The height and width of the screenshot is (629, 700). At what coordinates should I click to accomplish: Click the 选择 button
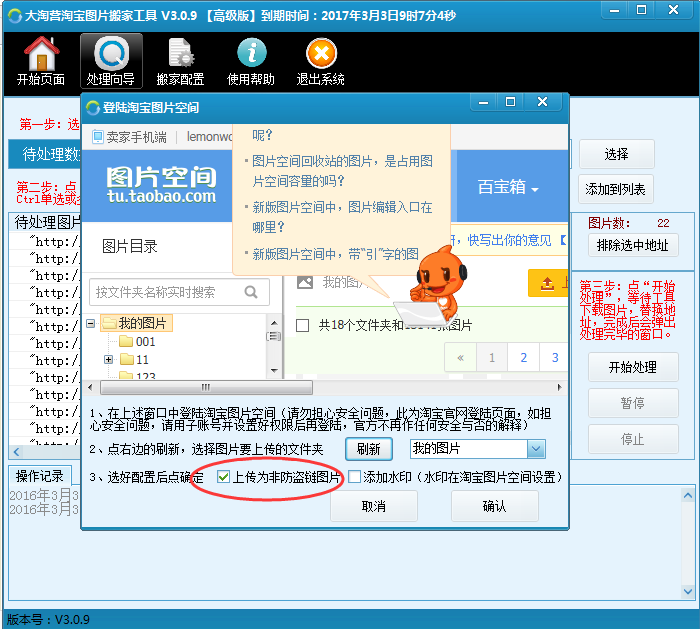(x=617, y=154)
